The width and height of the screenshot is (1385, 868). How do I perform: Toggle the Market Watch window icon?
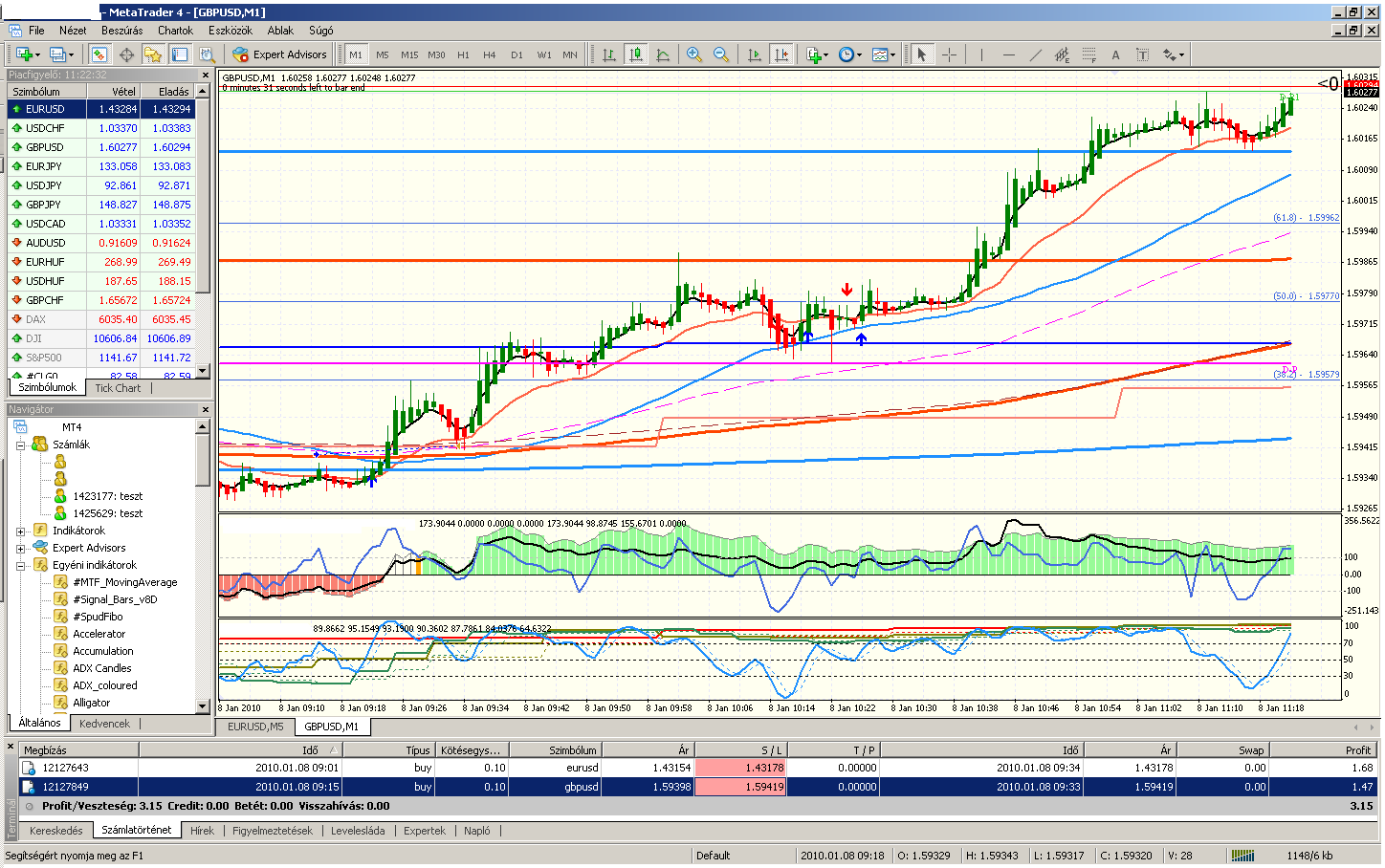point(99,54)
